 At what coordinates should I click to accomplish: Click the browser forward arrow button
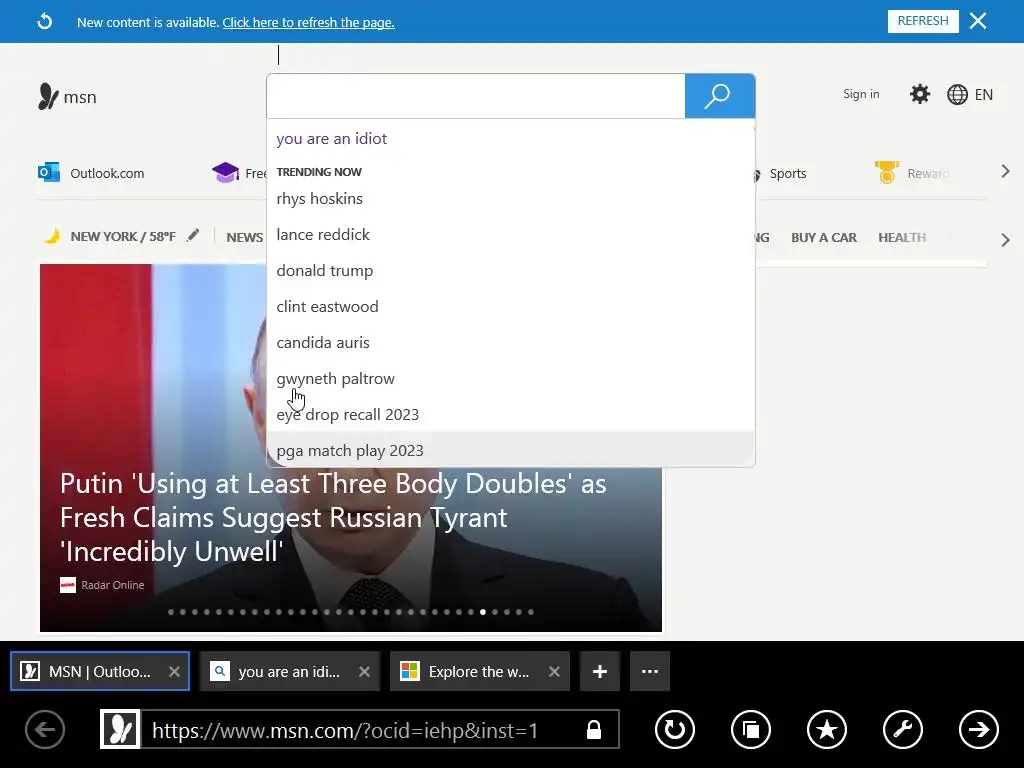click(978, 729)
